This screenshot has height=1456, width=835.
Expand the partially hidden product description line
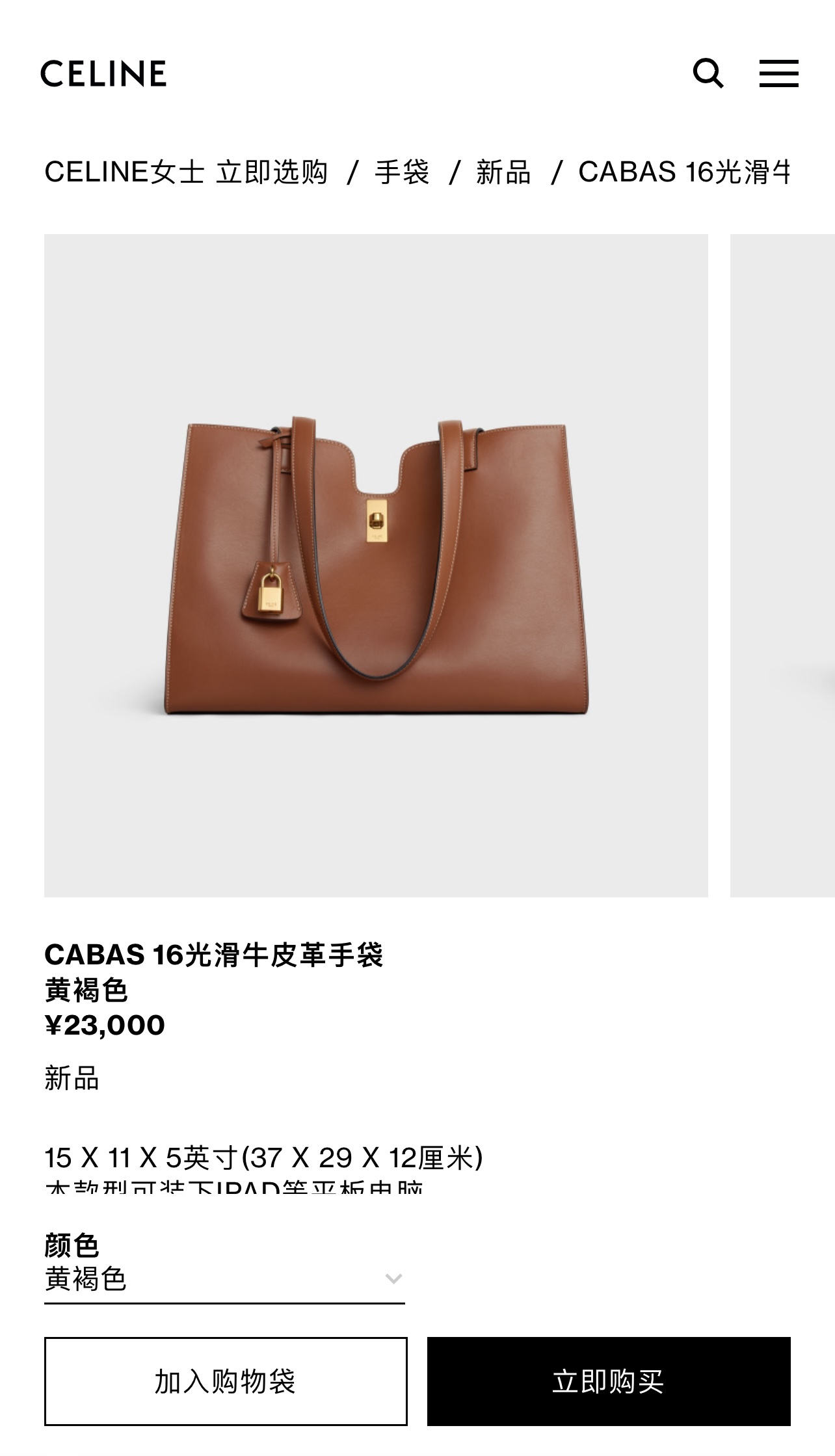[x=234, y=1187]
